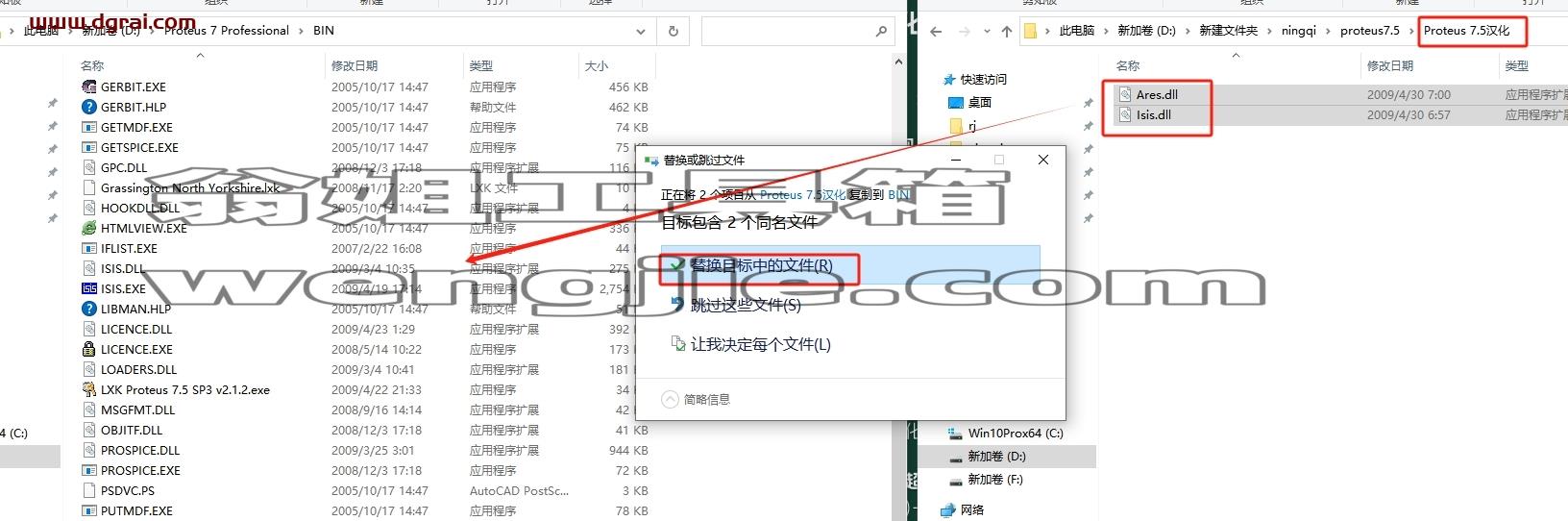Screen dimensions: 1568x521
Task: Choose Replace the files in the destination
Action: click(850, 264)
